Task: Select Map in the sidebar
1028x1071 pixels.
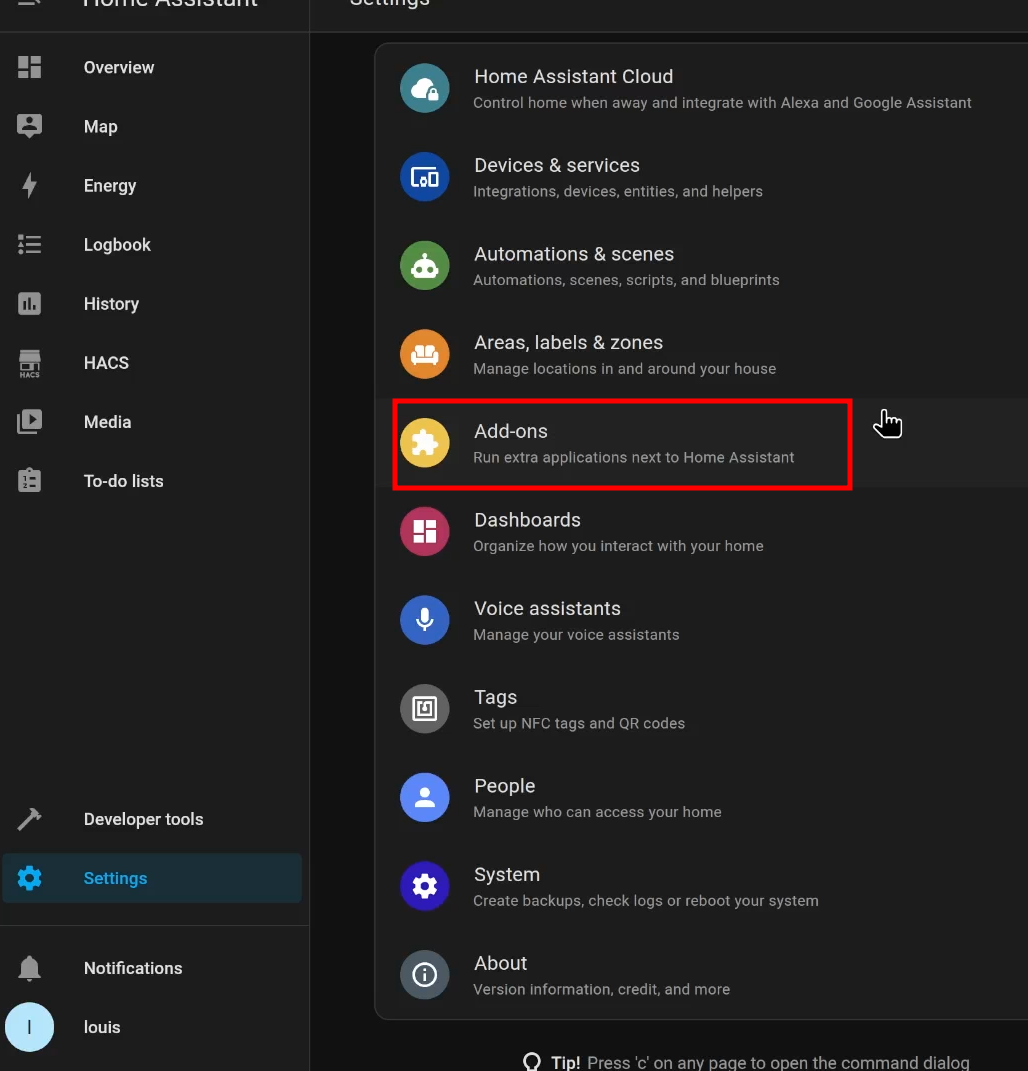Action: pyautogui.click(x=100, y=126)
